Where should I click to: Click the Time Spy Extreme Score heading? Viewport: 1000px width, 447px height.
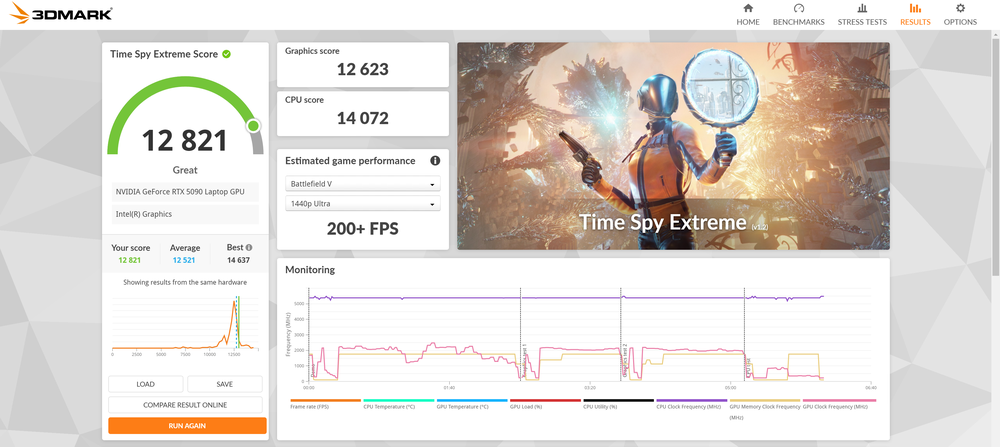164,54
